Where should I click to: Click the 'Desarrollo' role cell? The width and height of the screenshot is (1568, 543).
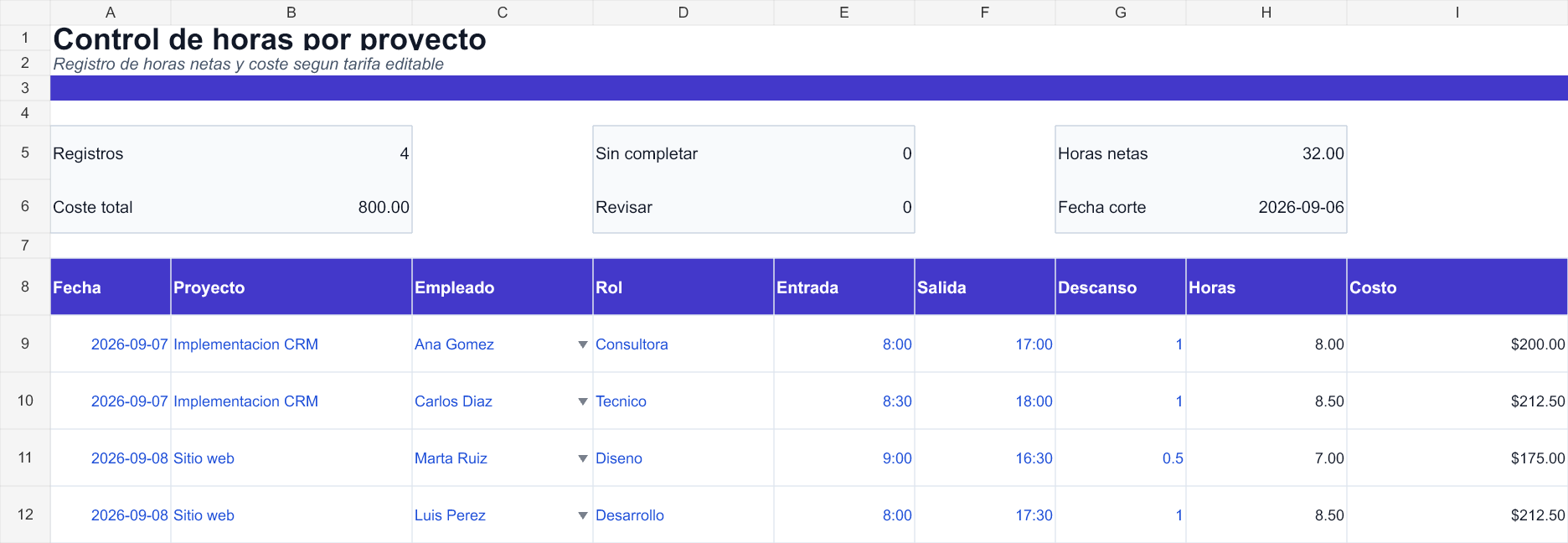pyautogui.click(x=683, y=515)
